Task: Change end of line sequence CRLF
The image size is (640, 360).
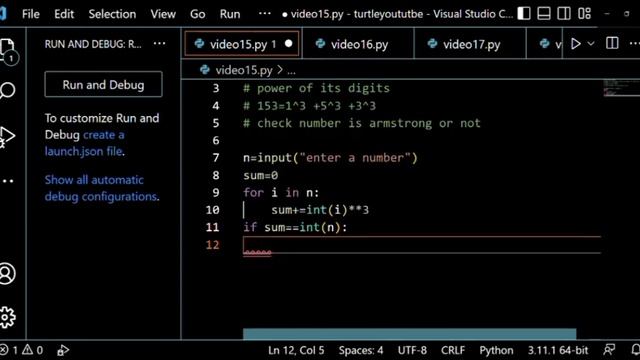Action: point(453,350)
